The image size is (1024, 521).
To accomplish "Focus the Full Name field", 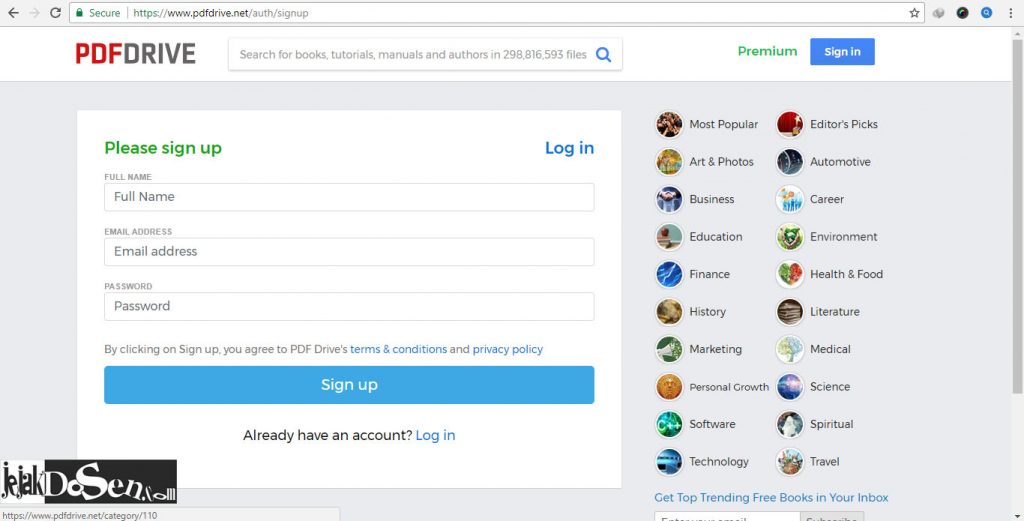I will pos(349,197).
